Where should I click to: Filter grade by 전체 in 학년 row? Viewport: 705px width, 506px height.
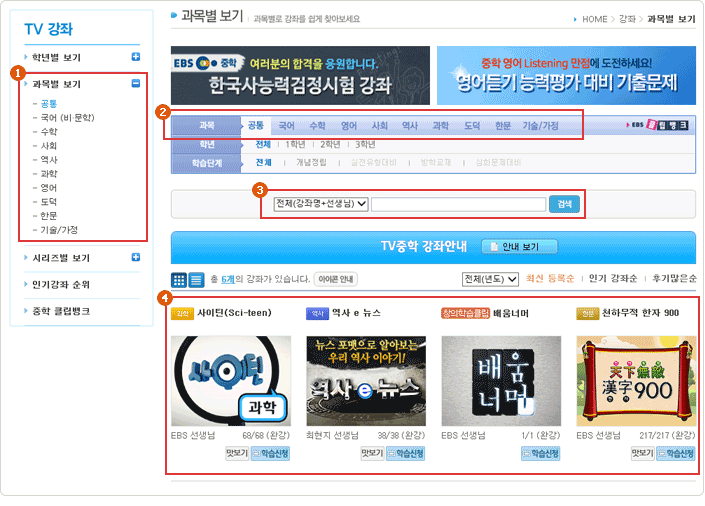point(263,144)
